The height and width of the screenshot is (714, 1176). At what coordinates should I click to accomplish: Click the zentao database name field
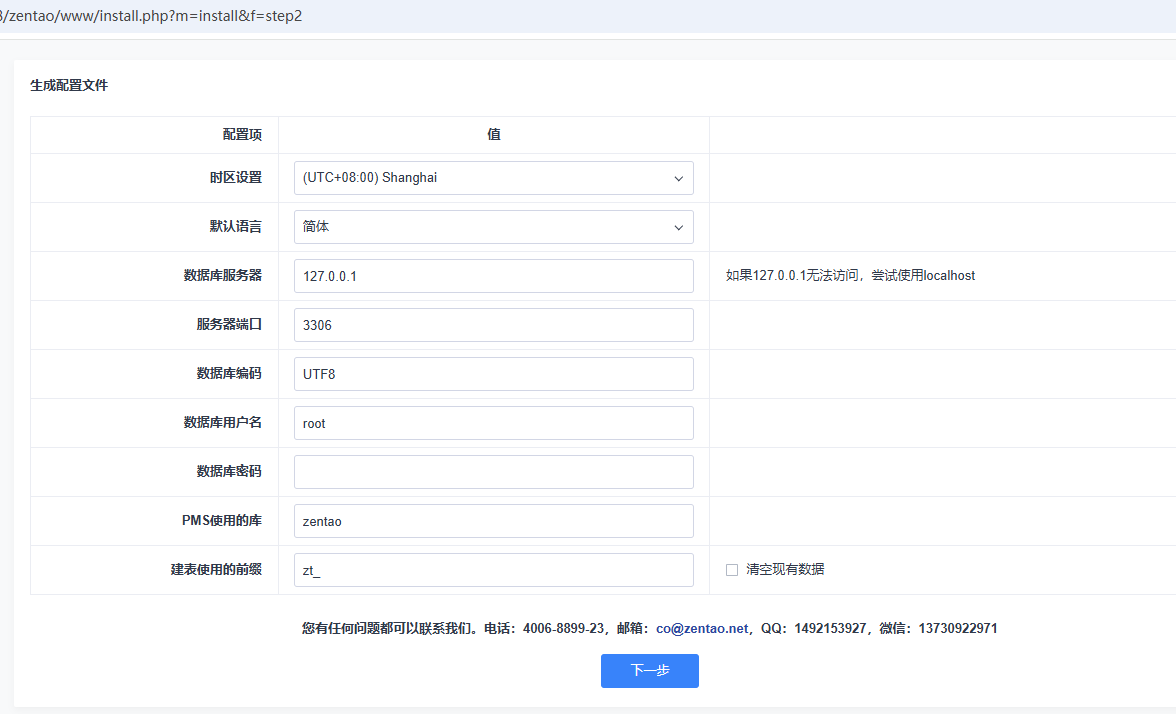tap(493, 520)
